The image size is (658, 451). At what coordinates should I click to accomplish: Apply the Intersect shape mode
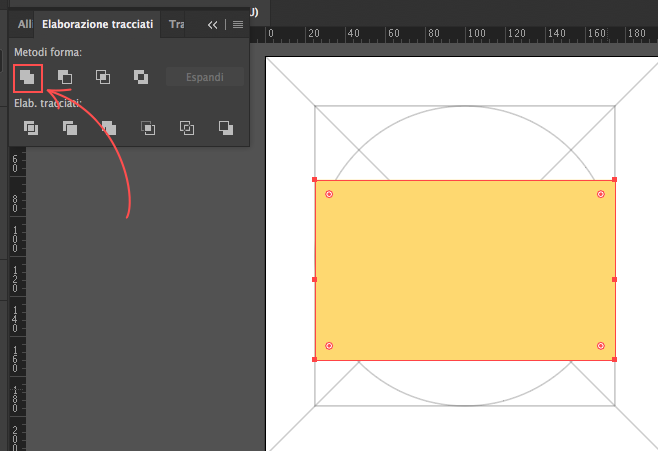[103, 77]
